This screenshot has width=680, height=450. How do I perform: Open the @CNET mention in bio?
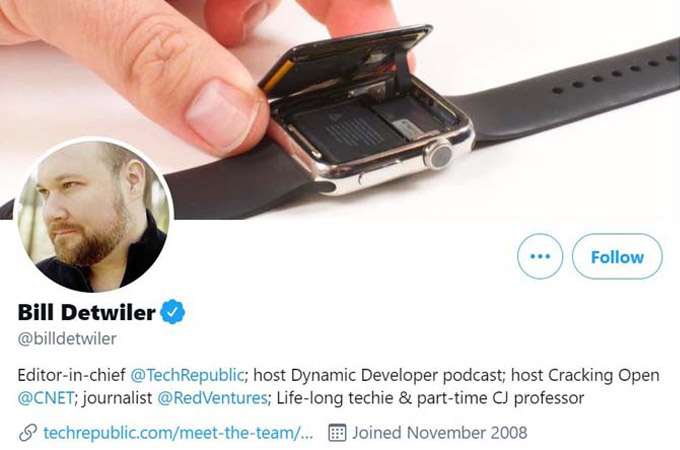46,398
